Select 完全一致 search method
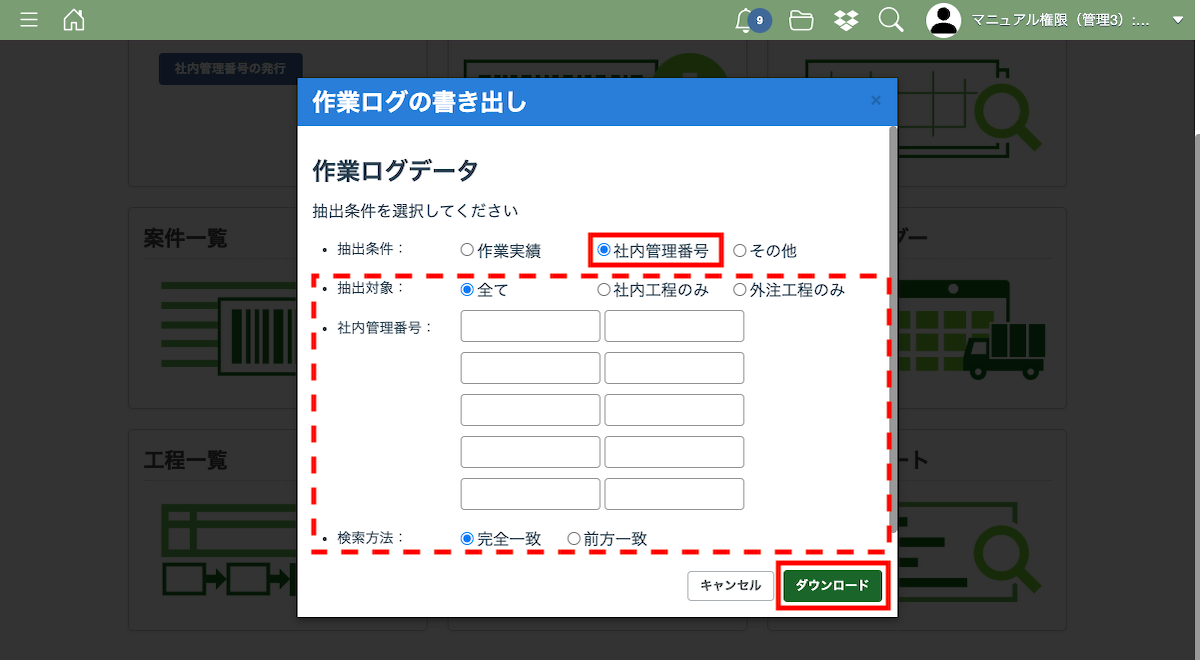 (x=467, y=538)
